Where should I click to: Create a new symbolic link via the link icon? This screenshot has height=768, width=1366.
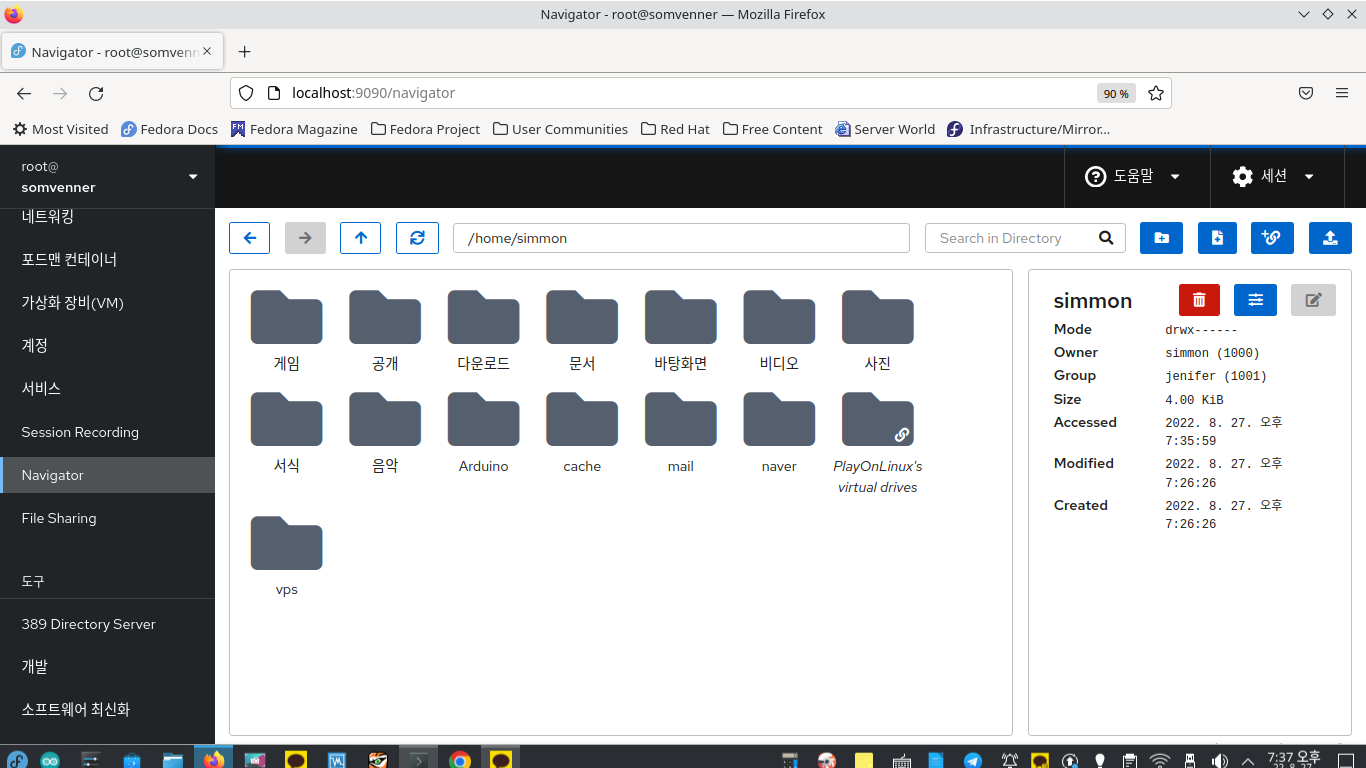(x=1272, y=238)
